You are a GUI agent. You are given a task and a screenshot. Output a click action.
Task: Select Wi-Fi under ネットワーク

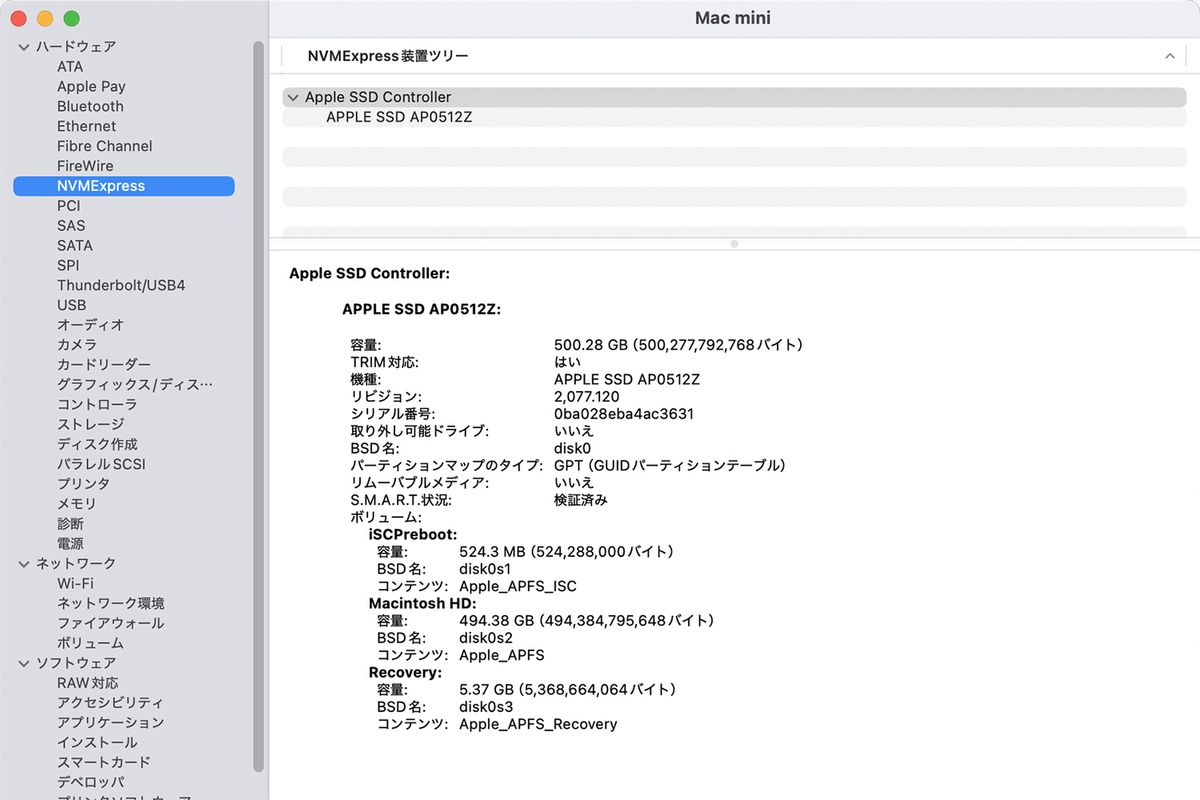pyautogui.click(x=75, y=583)
